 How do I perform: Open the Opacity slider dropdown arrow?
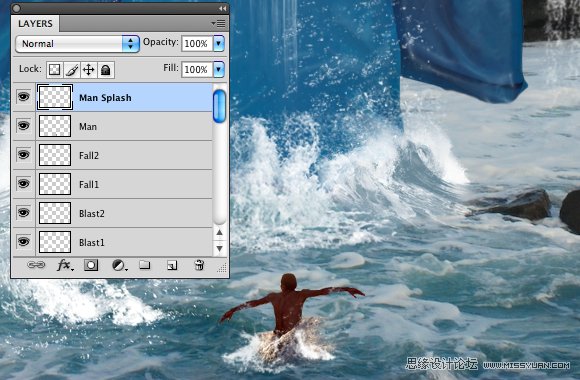tap(219, 44)
